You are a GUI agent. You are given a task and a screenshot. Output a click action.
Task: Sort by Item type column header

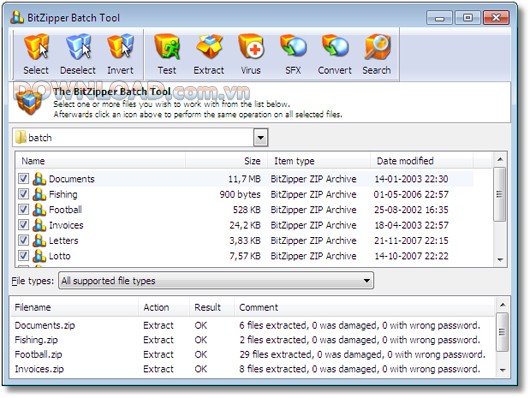coord(319,161)
